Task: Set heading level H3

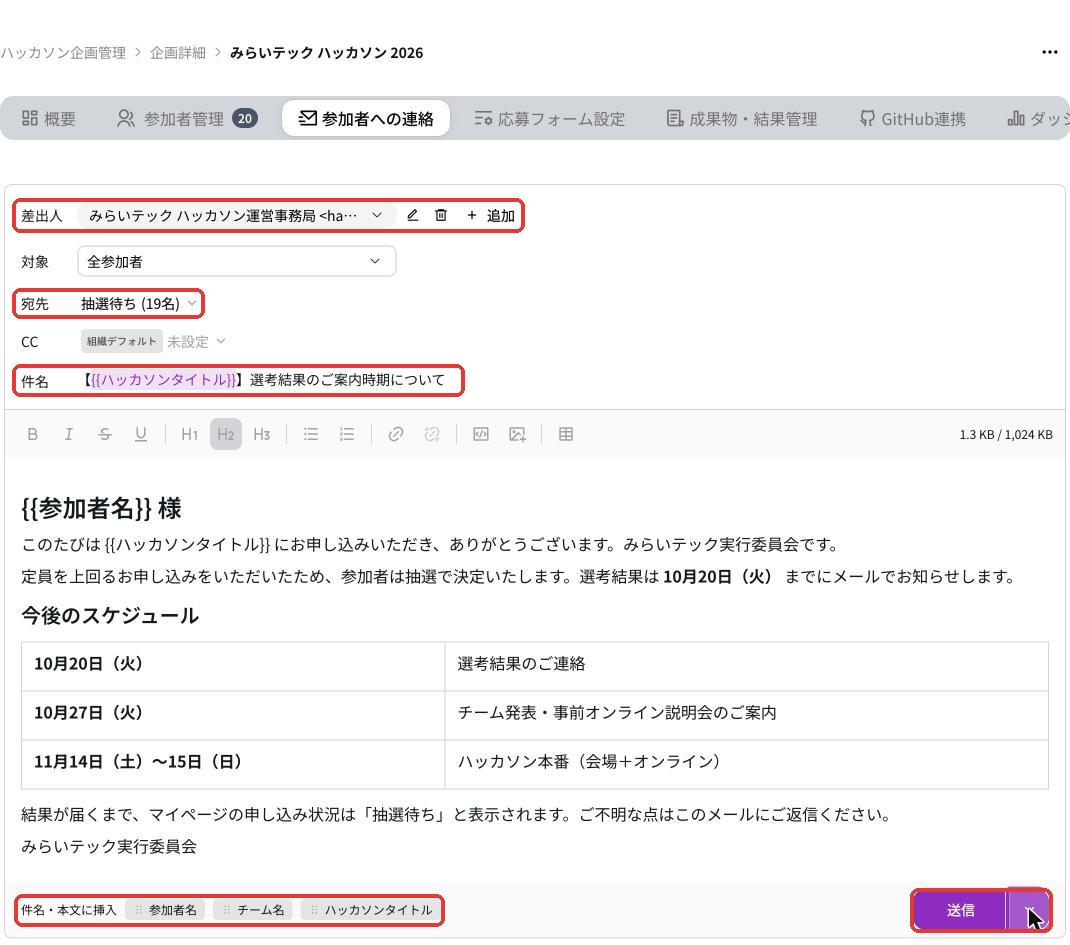Action: tap(262, 435)
